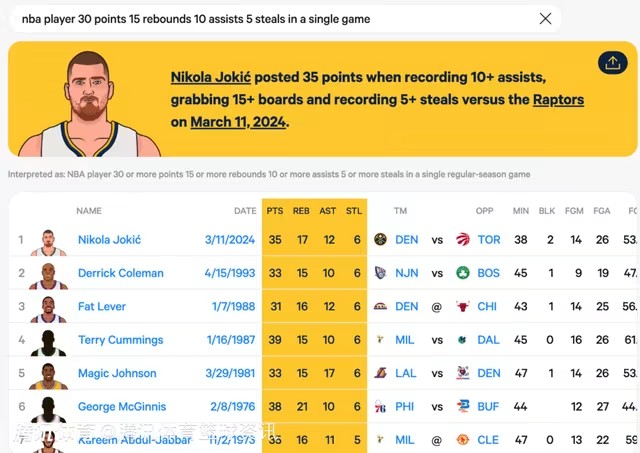Image resolution: width=640 pixels, height=453 pixels.
Task: Click Magic Johnson's headshot thumbnail
Action: click(48, 374)
